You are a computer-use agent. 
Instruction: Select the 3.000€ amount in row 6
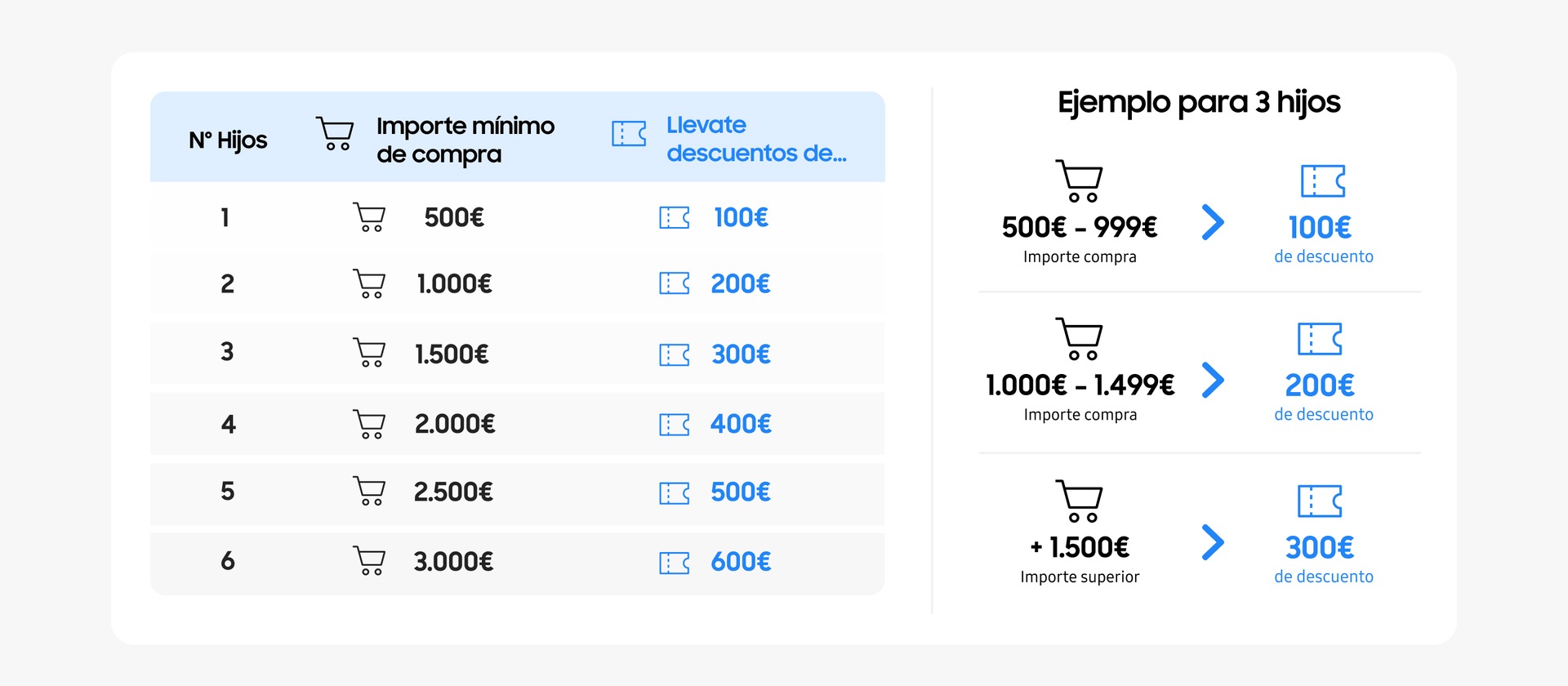click(453, 562)
